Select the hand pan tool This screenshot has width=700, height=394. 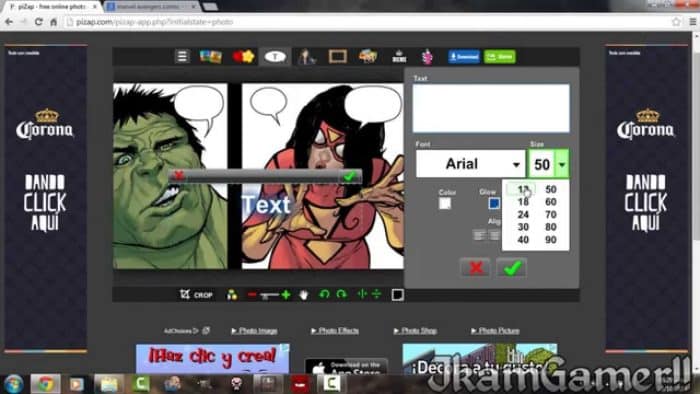304,294
